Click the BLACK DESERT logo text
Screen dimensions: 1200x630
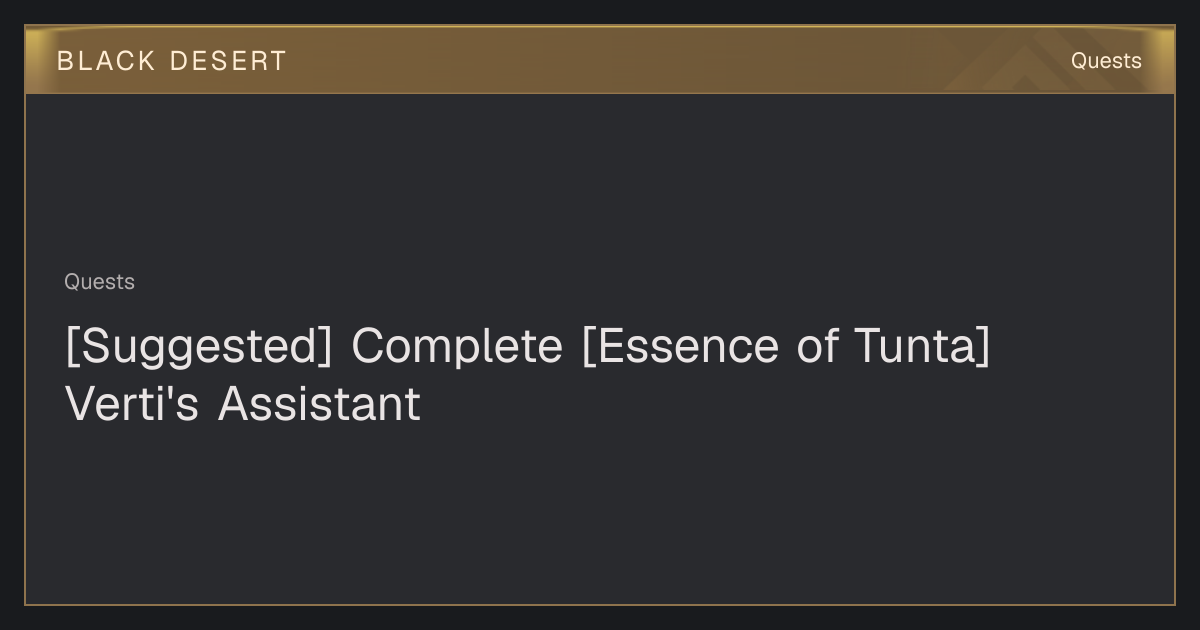[171, 61]
